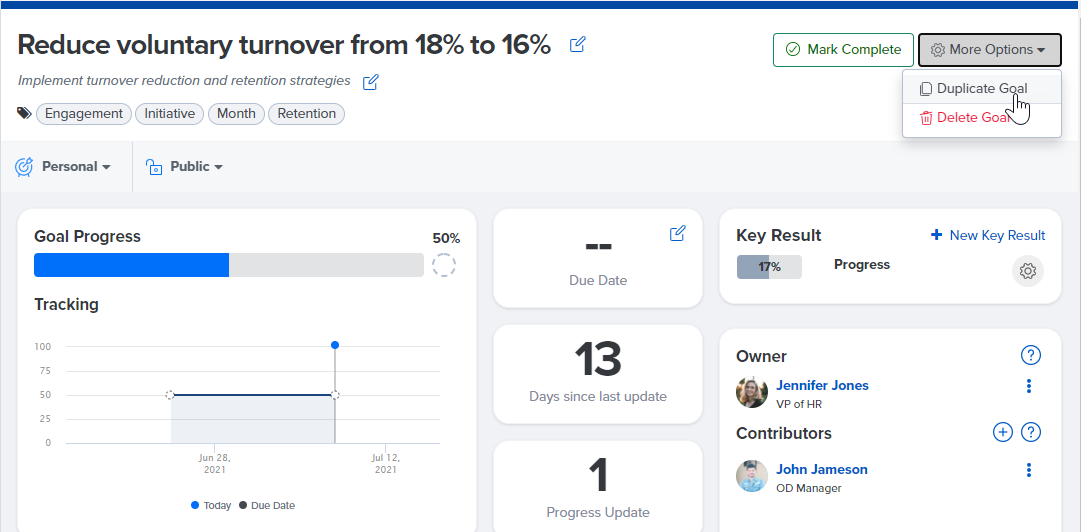Image resolution: width=1081 pixels, height=532 pixels.
Task: Open John Jameson options kebab menu
Action: tap(1029, 470)
